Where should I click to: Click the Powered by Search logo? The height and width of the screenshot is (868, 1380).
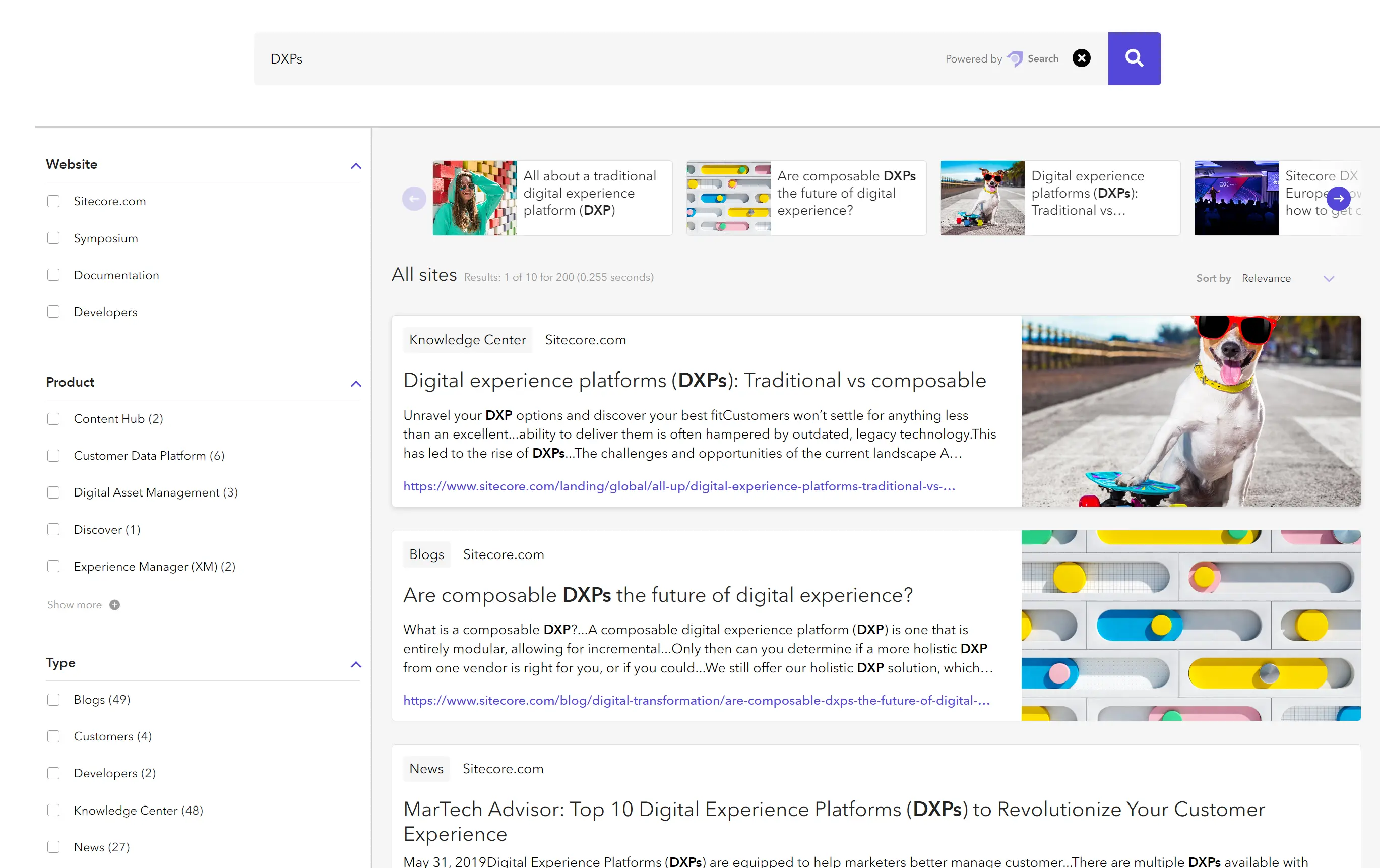tap(1002, 58)
